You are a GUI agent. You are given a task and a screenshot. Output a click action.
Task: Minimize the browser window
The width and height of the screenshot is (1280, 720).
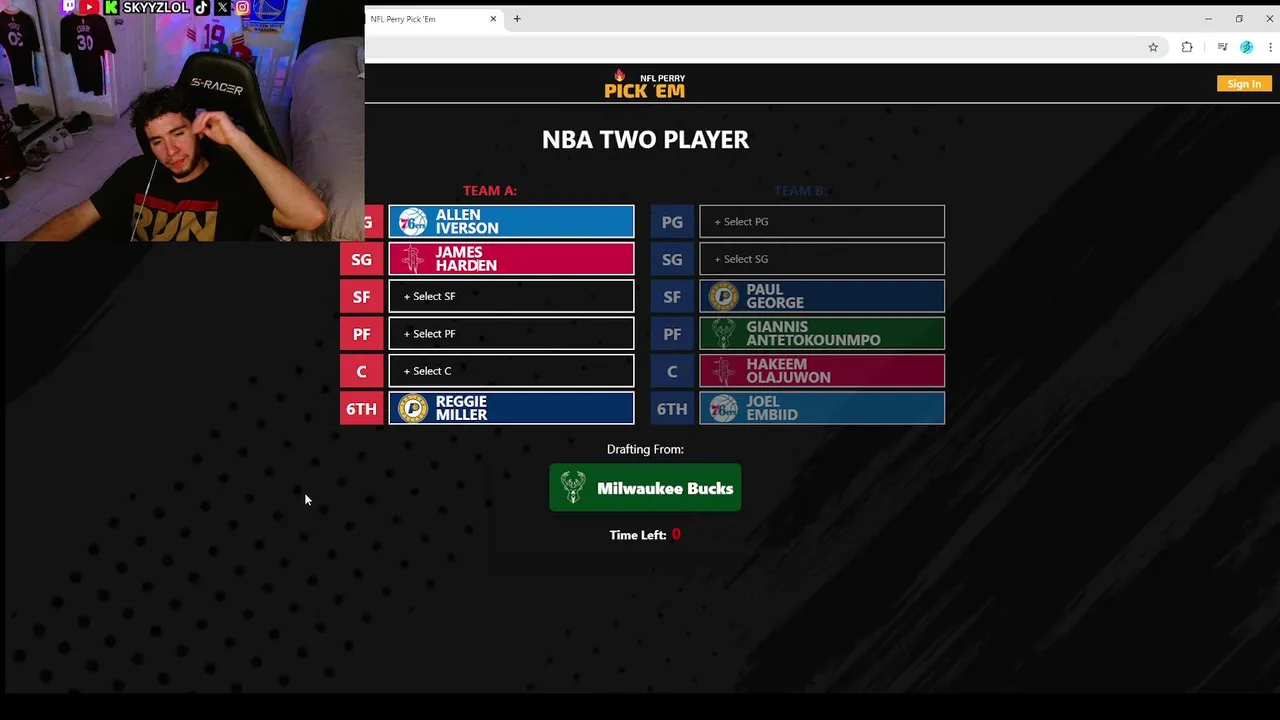coord(1208,18)
